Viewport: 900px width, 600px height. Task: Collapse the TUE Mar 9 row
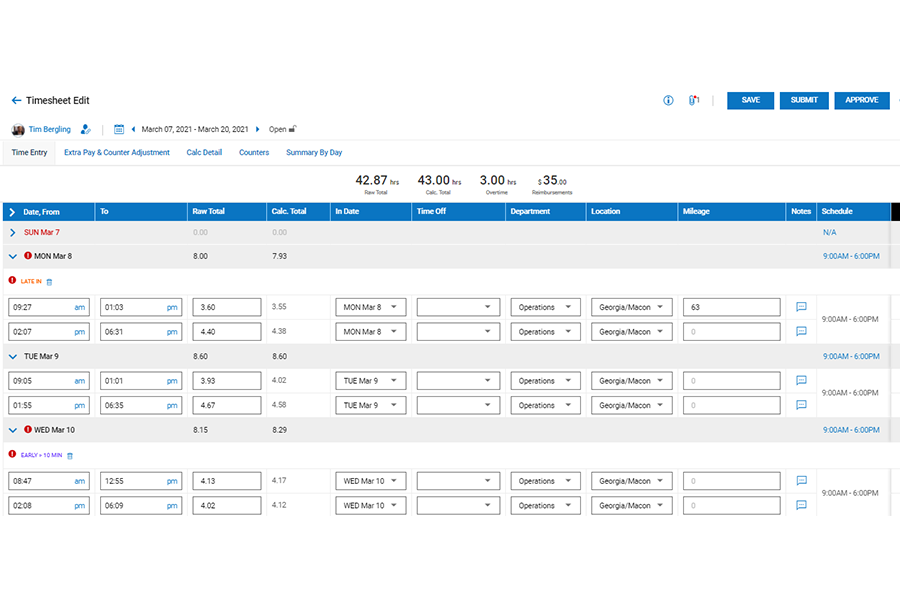pyautogui.click(x=13, y=356)
